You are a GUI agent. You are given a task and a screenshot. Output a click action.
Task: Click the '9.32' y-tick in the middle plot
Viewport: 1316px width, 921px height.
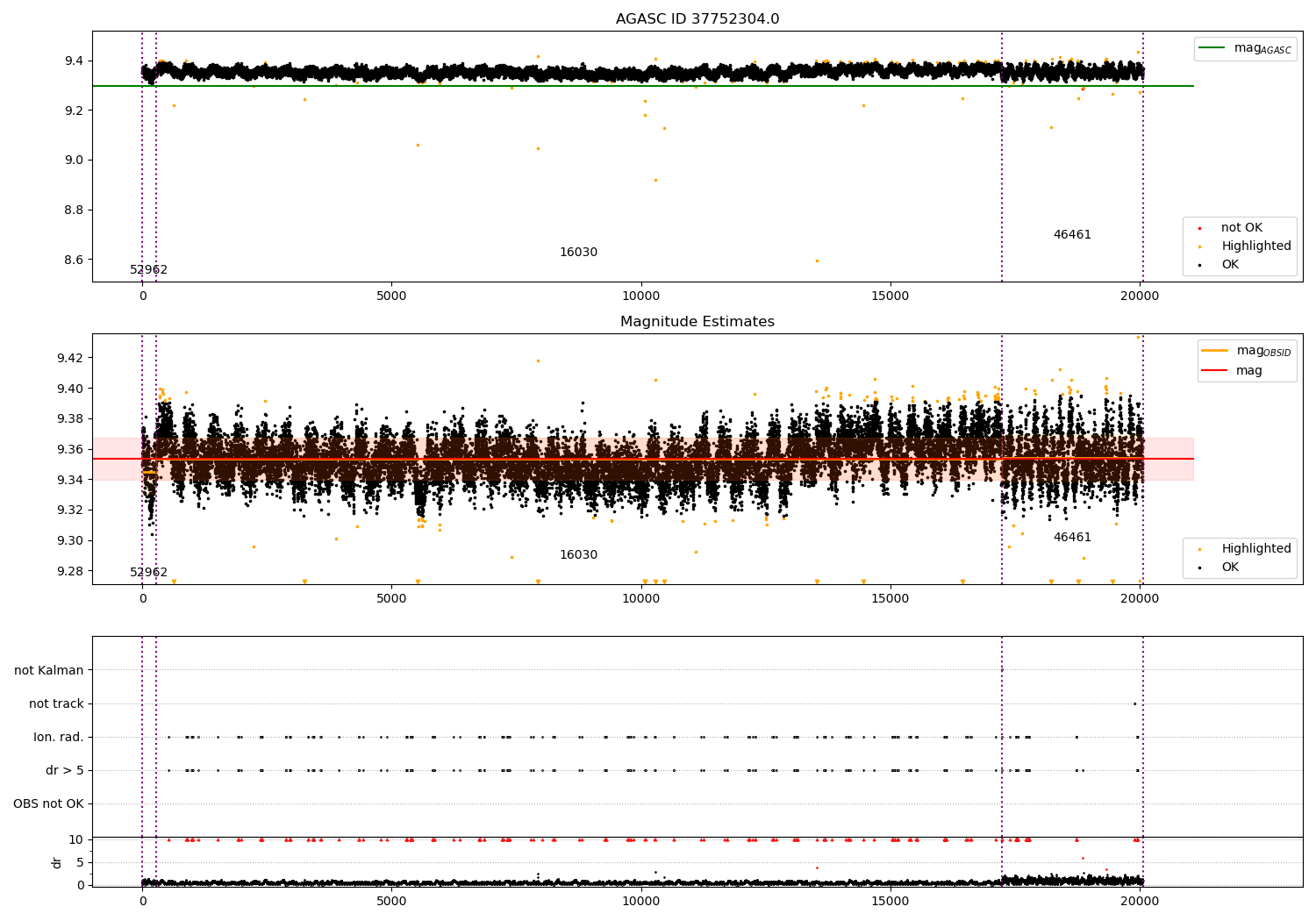coord(71,510)
